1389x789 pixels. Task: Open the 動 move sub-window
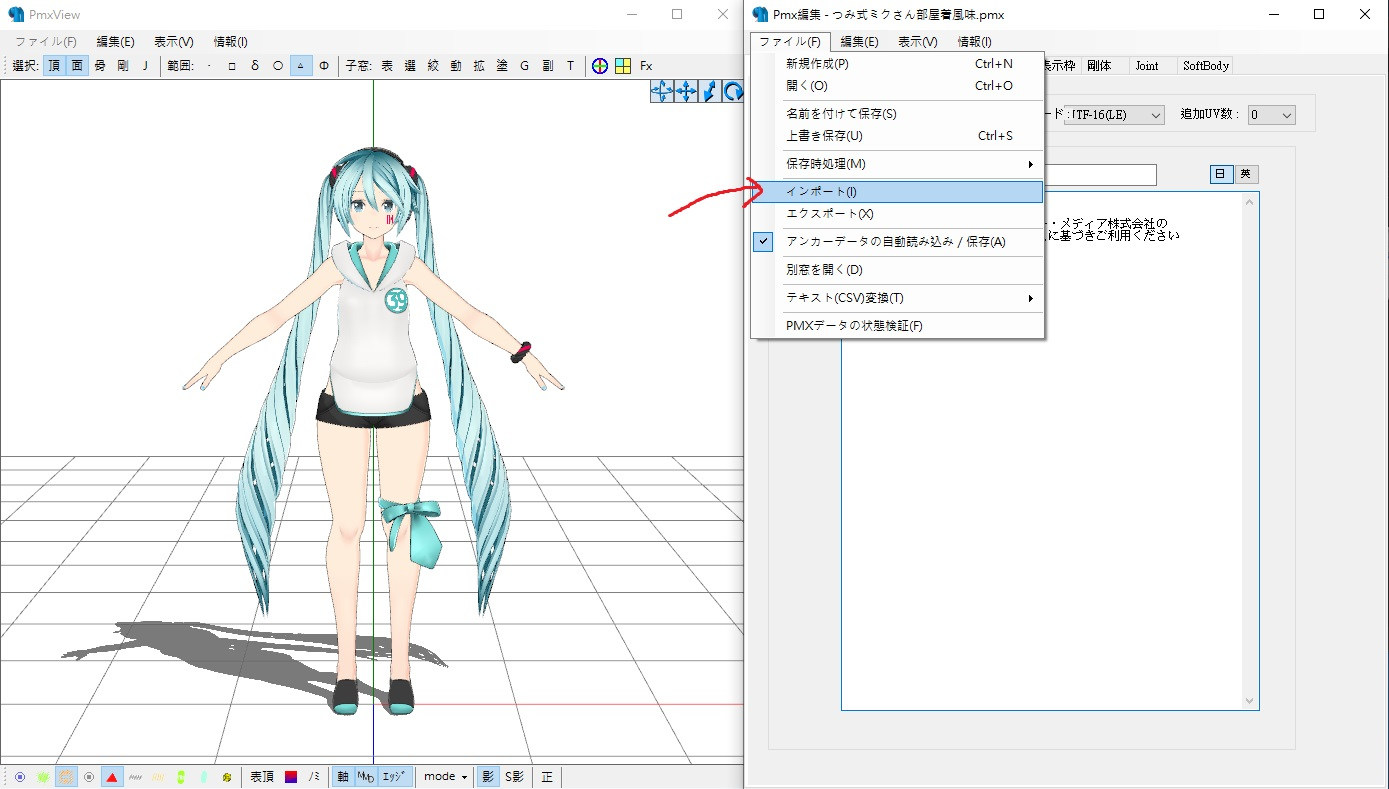tap(456, 66)
